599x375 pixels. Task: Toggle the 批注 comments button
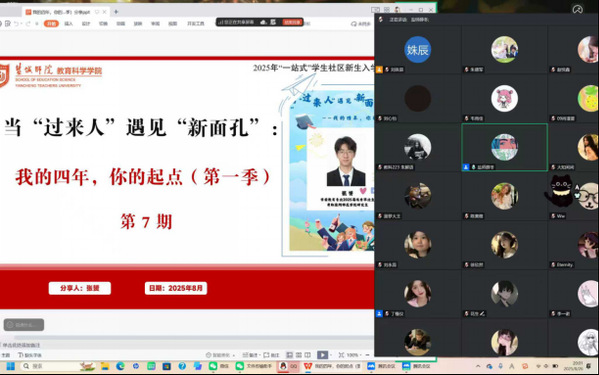tap(272, 355)
